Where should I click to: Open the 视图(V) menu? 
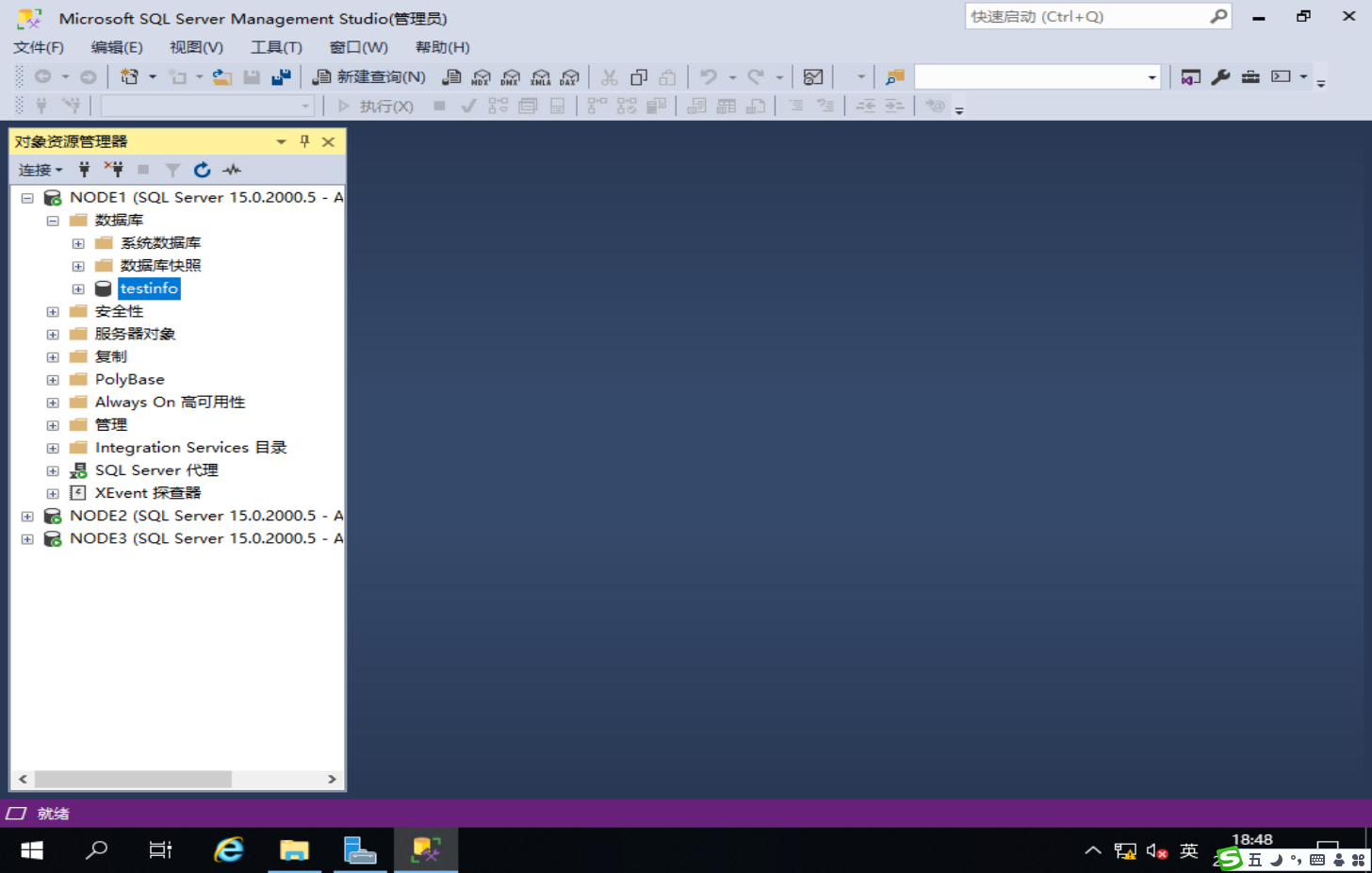196,47
